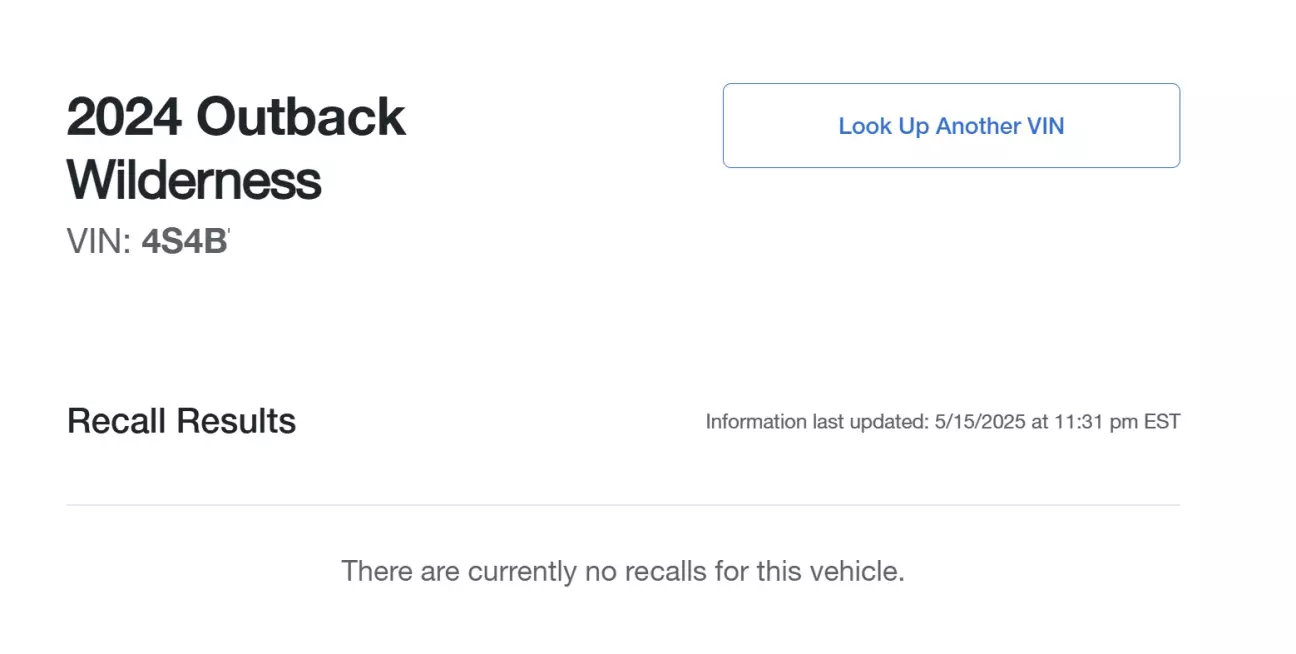Viewport: 1296px width, 654px height.
Task: Click the word Outback in the heading
Action: [301, 117]
